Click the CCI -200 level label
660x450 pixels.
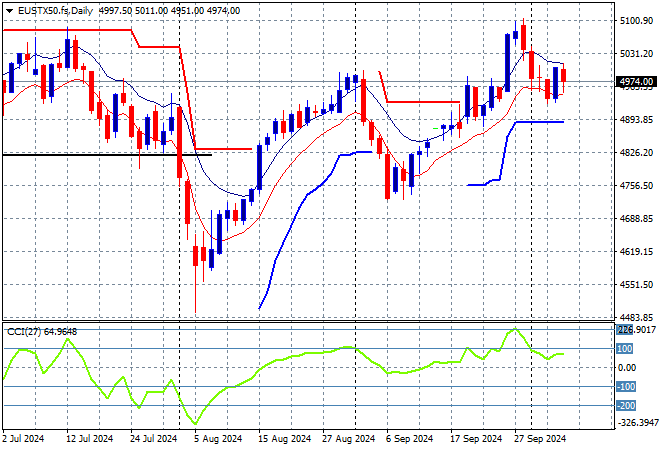(x=625, y=405)
